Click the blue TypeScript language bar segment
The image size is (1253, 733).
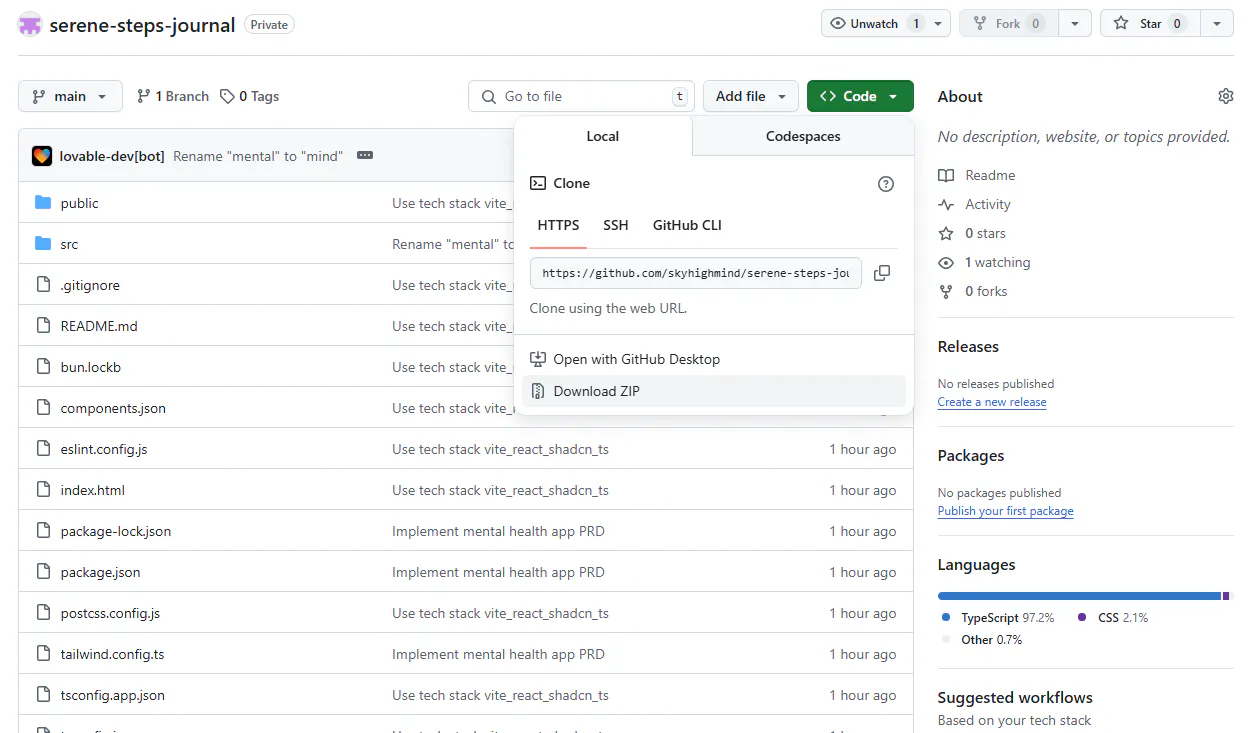(1079, 596)
